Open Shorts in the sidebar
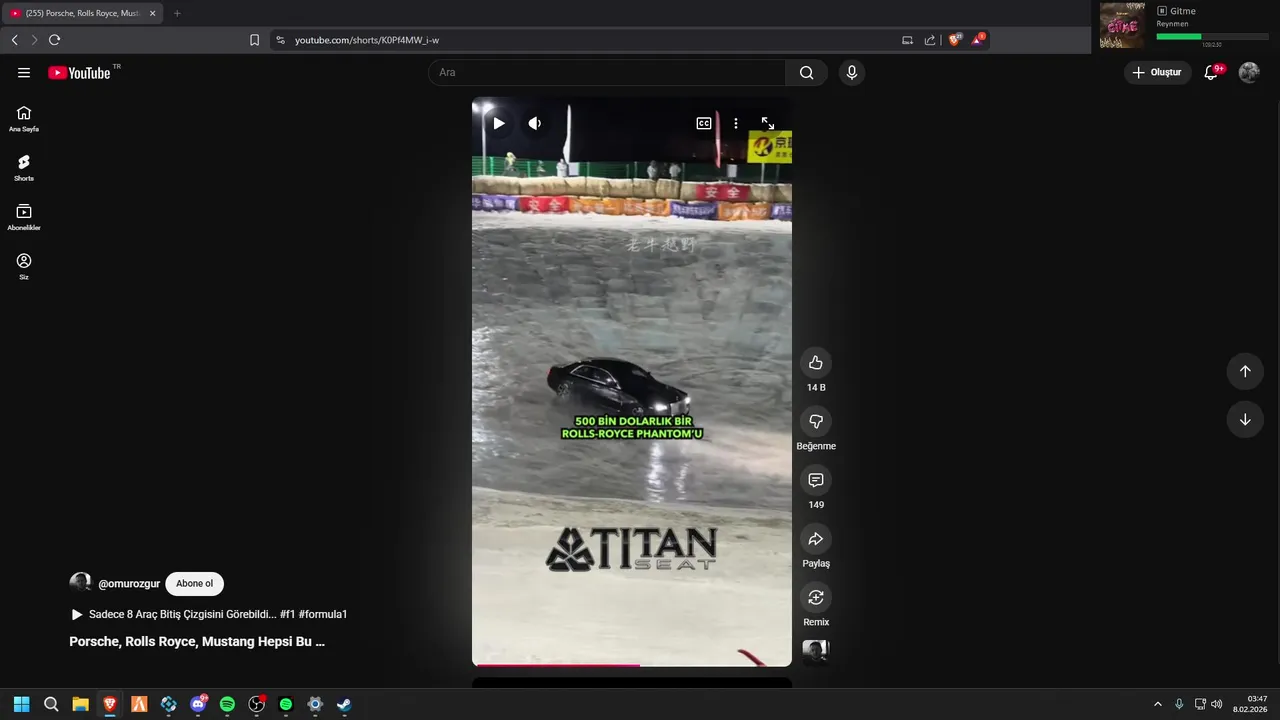This screenshot has width=1280, height=720. click(24, 168)
